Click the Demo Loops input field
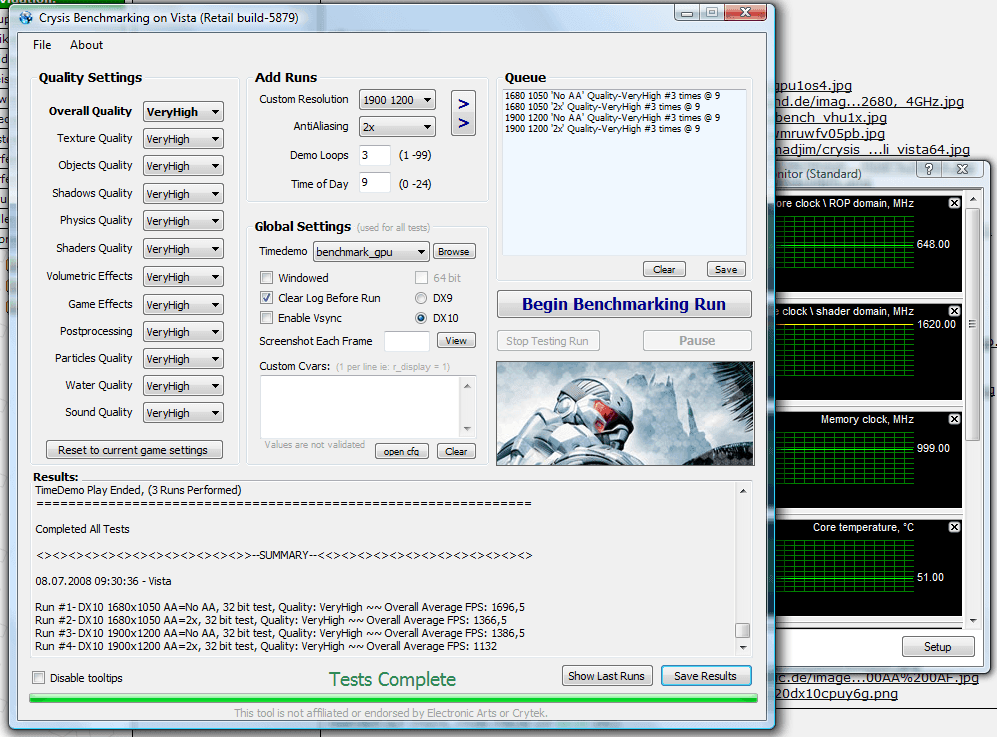 [375, 155]
